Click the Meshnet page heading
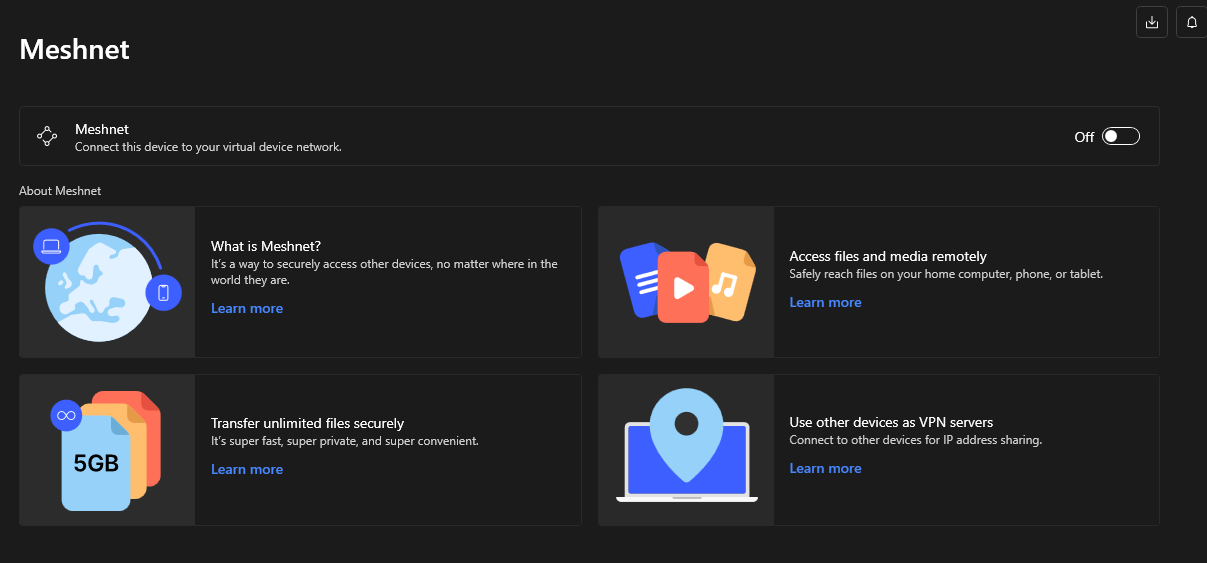1207x563 pixels. 75,49
